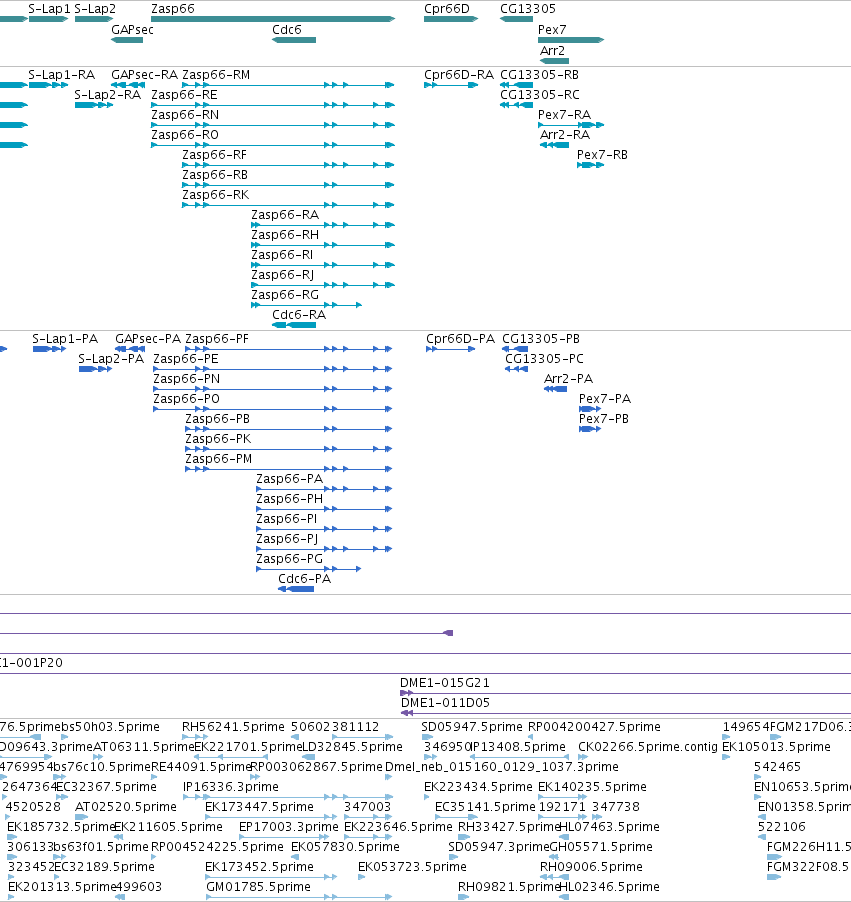Select EST RH09006.5prime

click(x=591, y=867)
